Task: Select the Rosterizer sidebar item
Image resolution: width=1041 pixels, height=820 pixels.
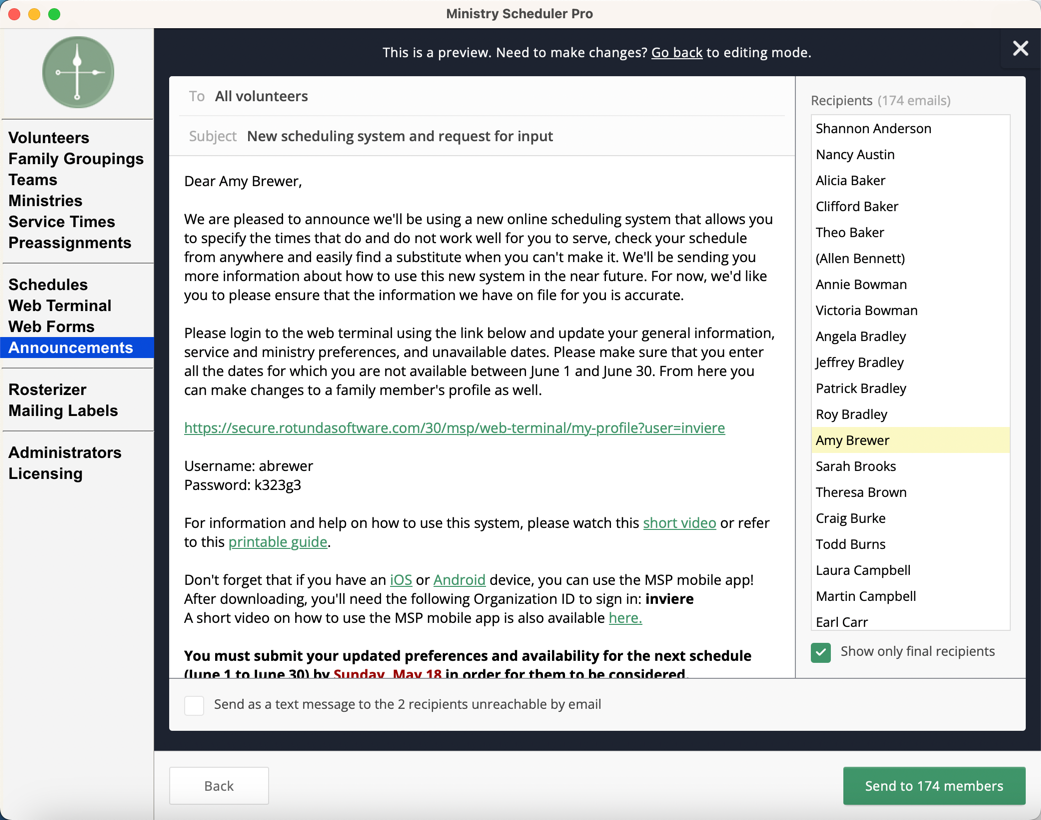Action: click(47, 389)
